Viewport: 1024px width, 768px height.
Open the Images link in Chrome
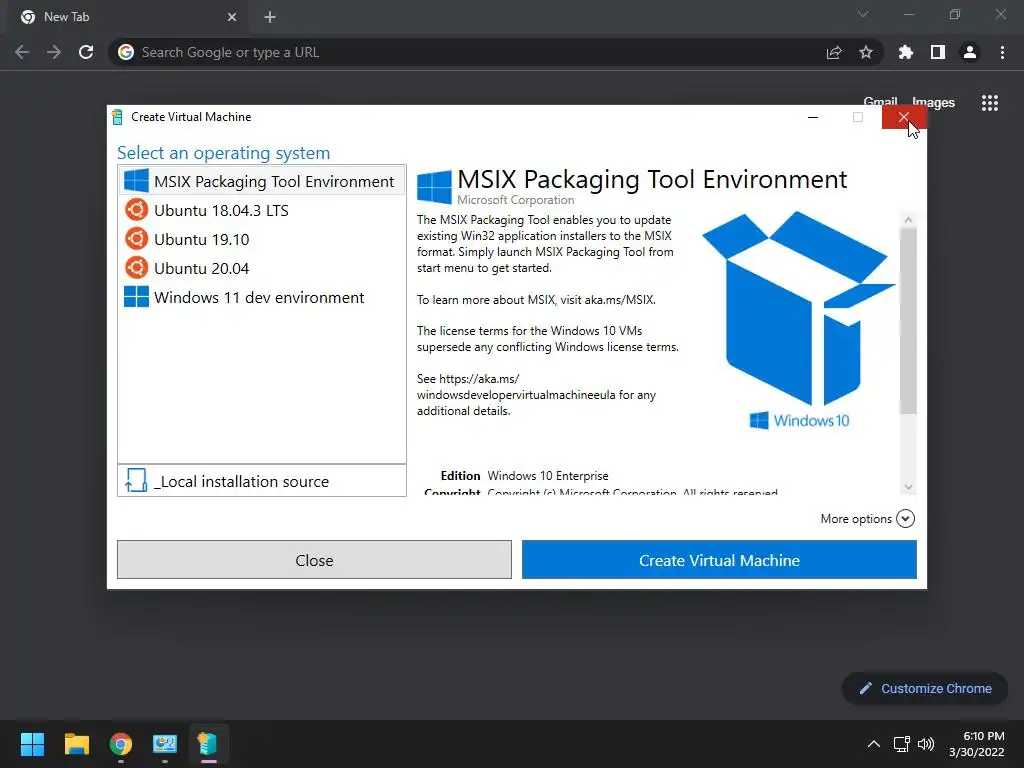933,102
